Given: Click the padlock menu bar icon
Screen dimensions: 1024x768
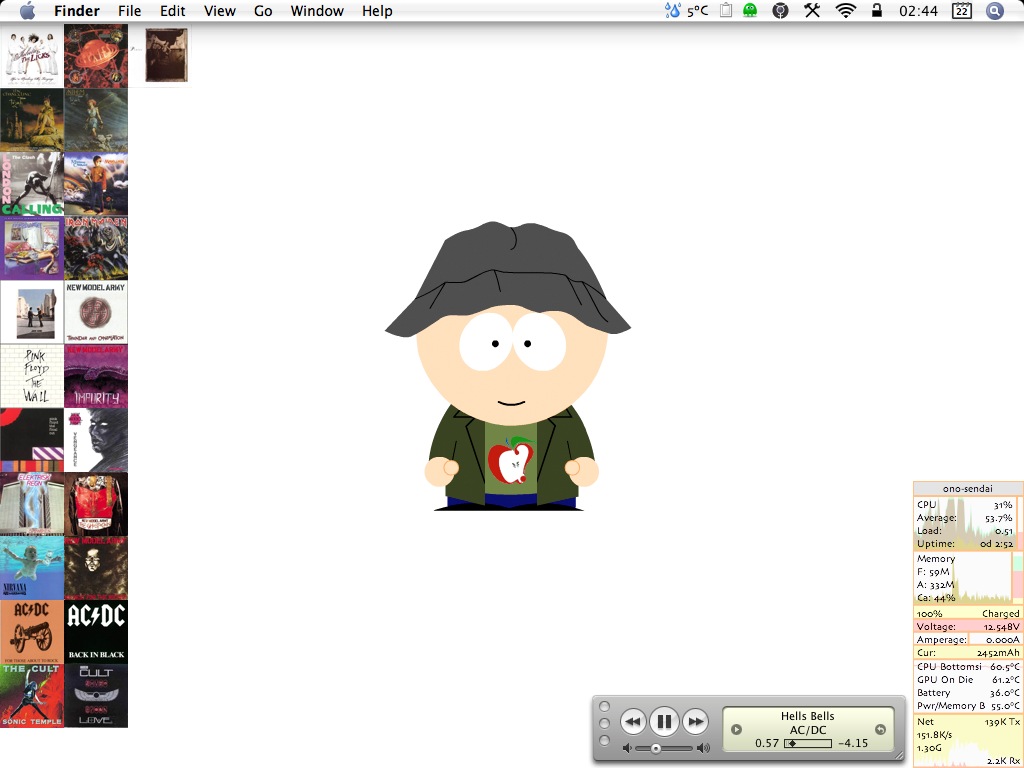Looking at the screenshot, I should pos(876,10).
